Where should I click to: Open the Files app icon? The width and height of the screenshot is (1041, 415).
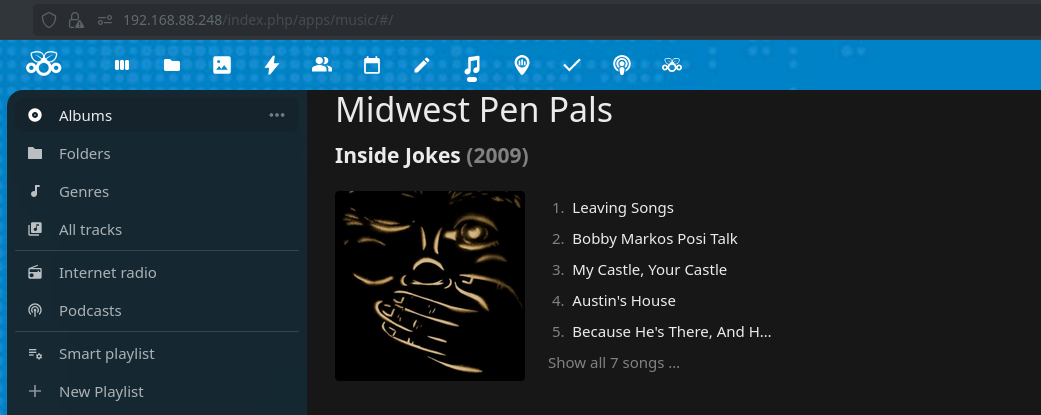click(172, 65)
